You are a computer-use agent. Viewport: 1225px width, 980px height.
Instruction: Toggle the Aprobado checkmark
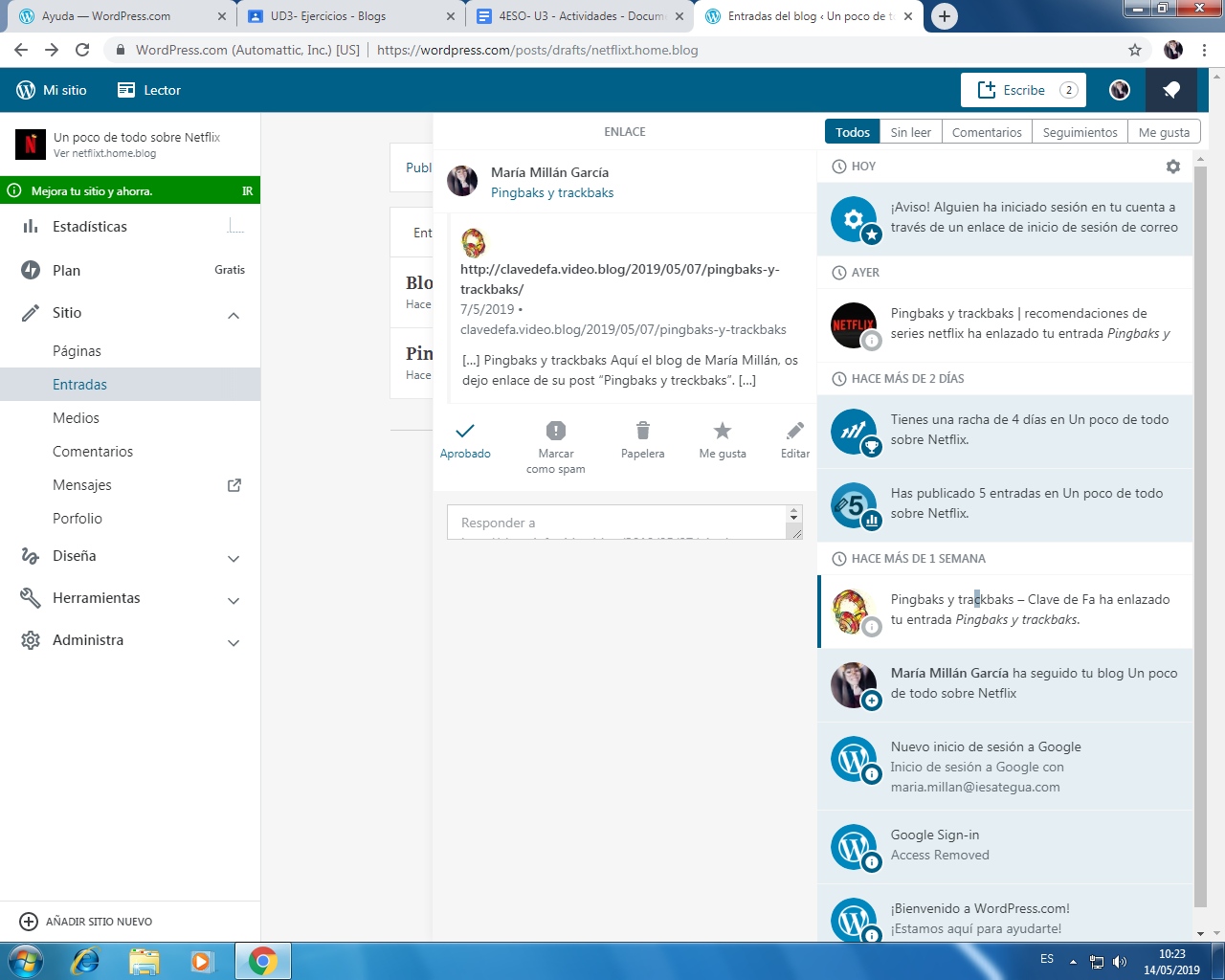465,432
